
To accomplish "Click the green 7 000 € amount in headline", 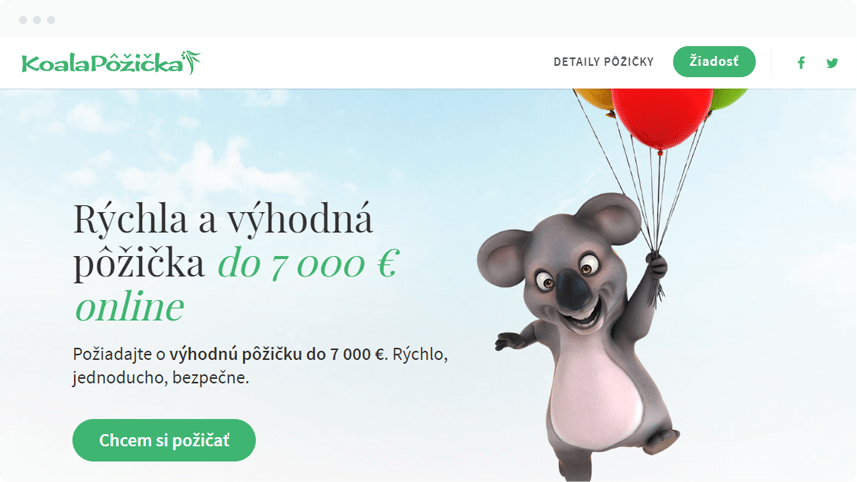I will tap(334, 264).
